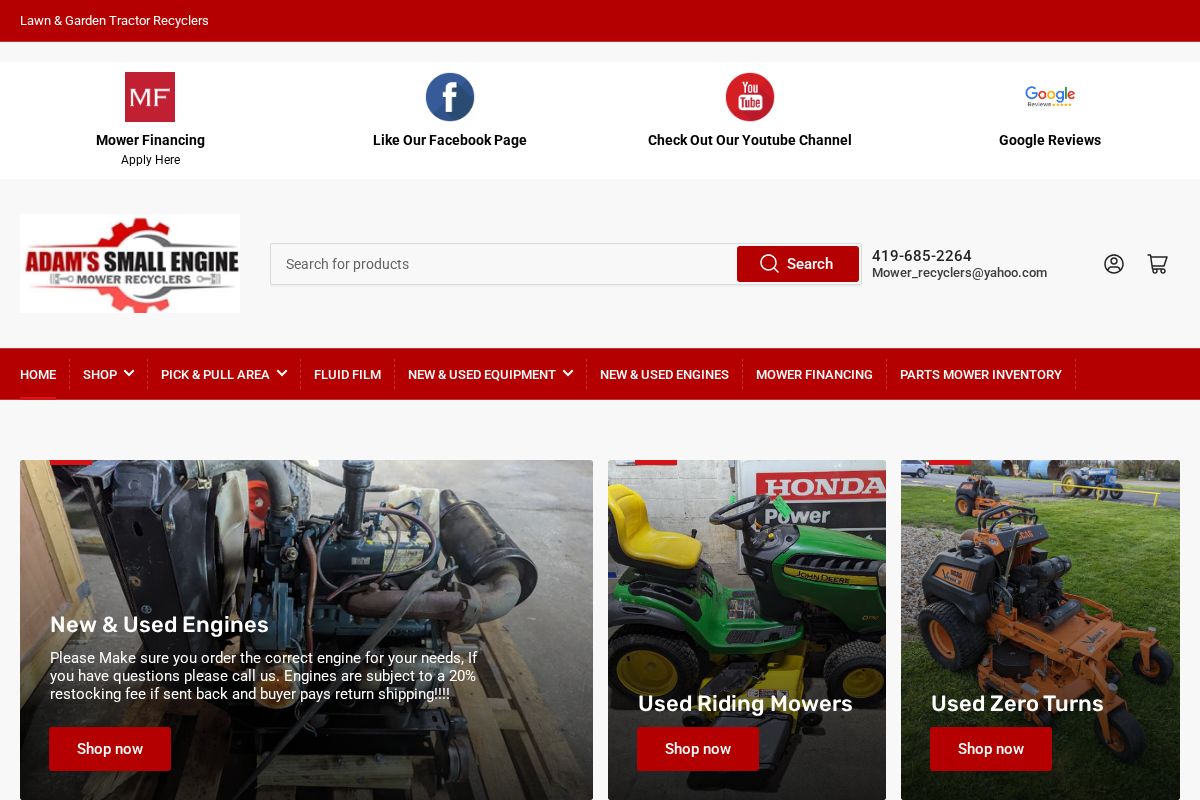This screenshot has width=1200, height=800.
Task: Click Shop now under New & Used Engines
Action: click(110, 748)
